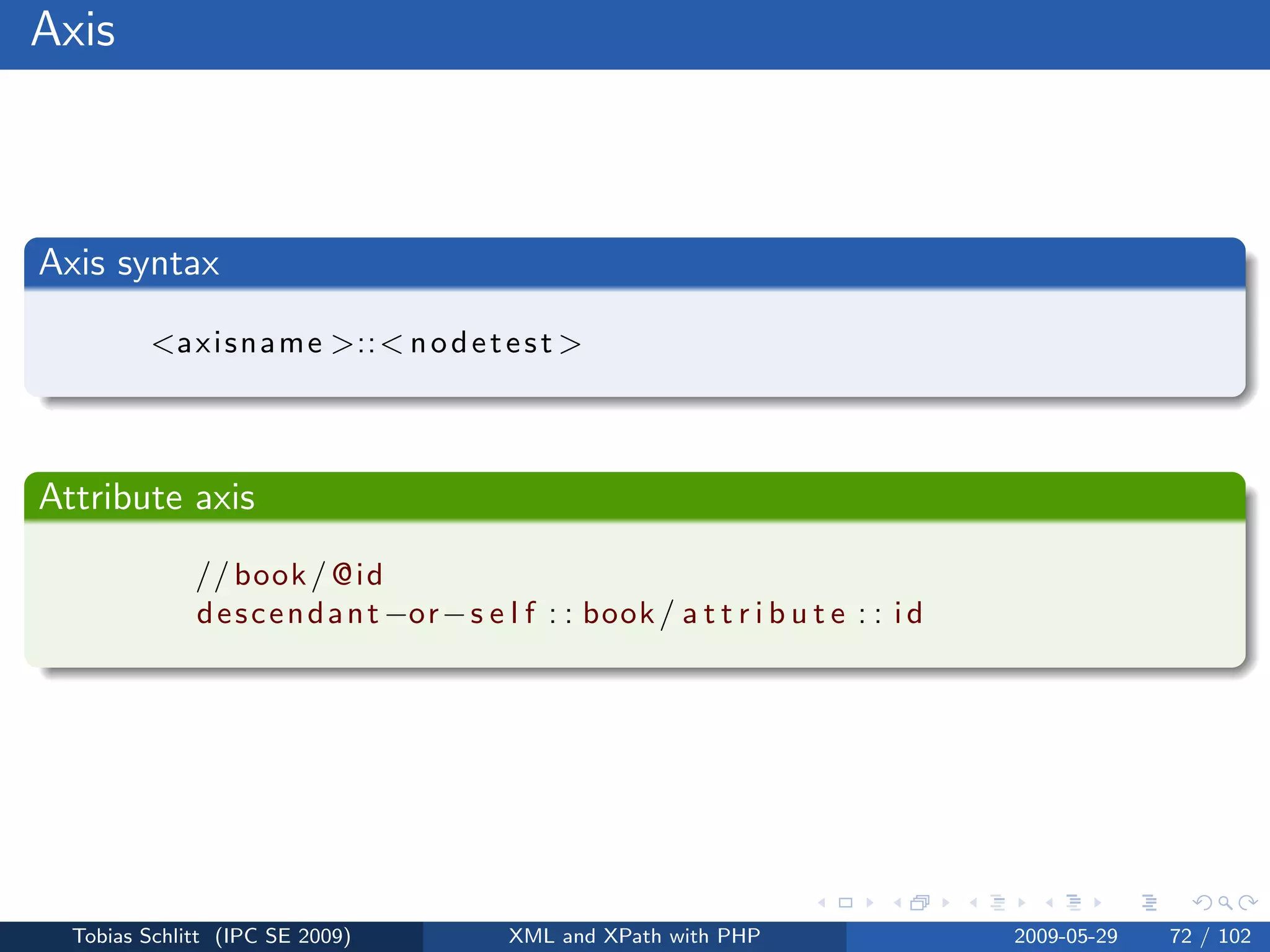Image resolution: width=1270 pixels, height=952 pixels.
Task: Click the stacked frames icon
Action: click(920, 903)
